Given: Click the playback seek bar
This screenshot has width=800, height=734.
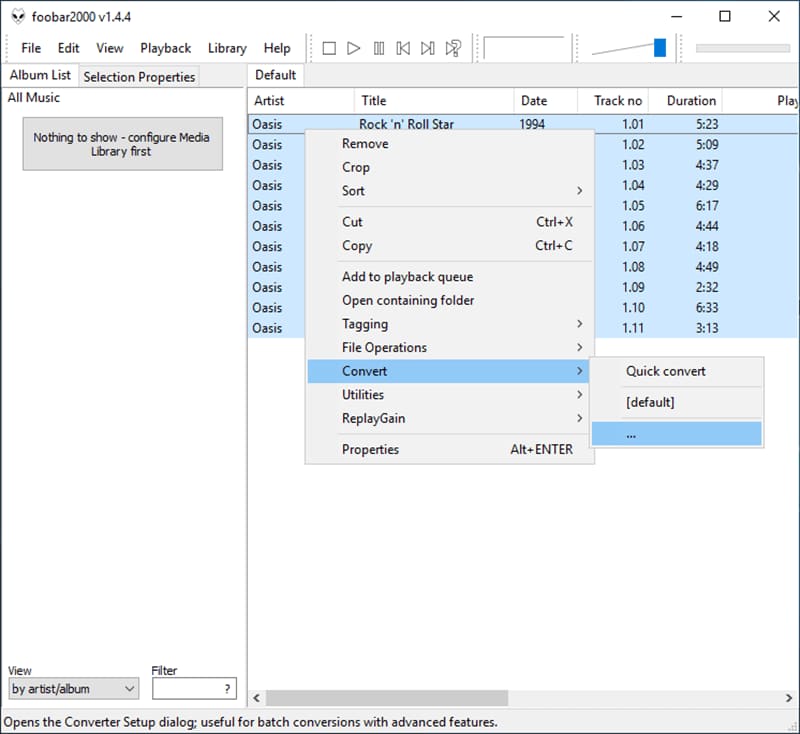Looking at the screenshot, I should coord(742,48).
